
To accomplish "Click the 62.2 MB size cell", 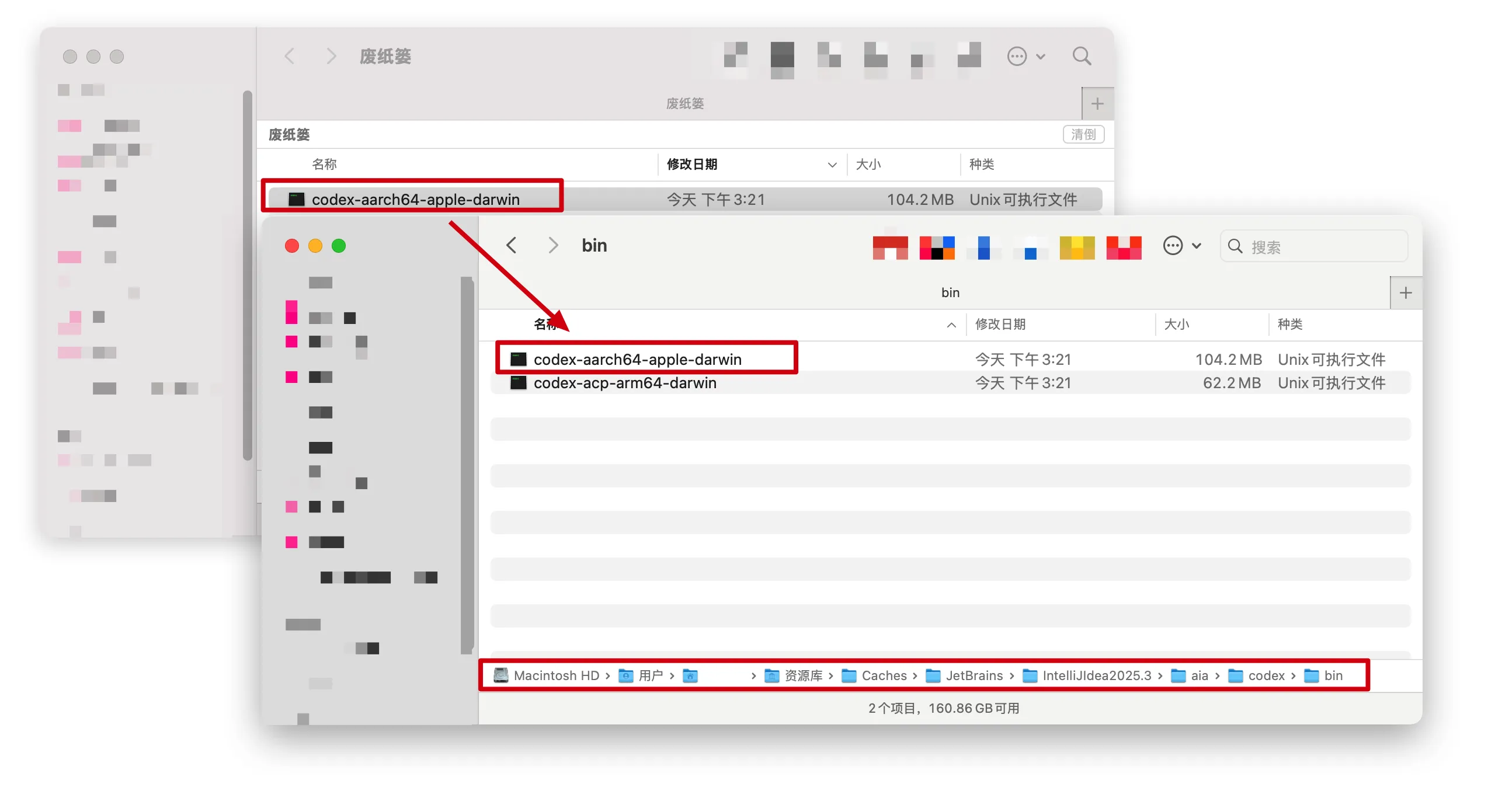I will point(1232,383).
